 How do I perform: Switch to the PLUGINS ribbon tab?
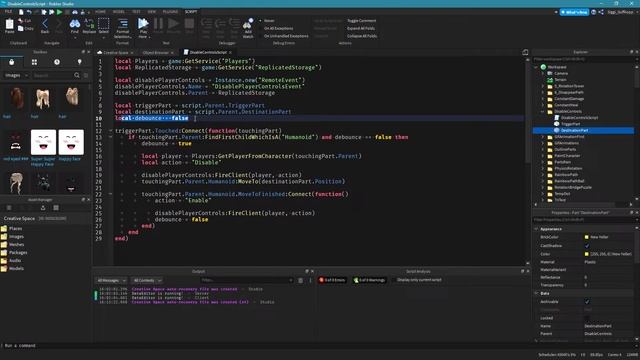click(170, 12)
